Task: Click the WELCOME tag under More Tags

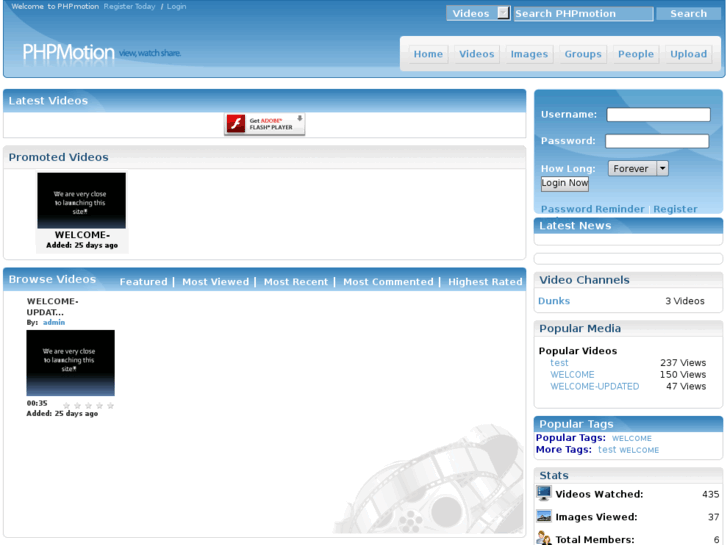Action: pyautogui.click(x=639, y=450)
